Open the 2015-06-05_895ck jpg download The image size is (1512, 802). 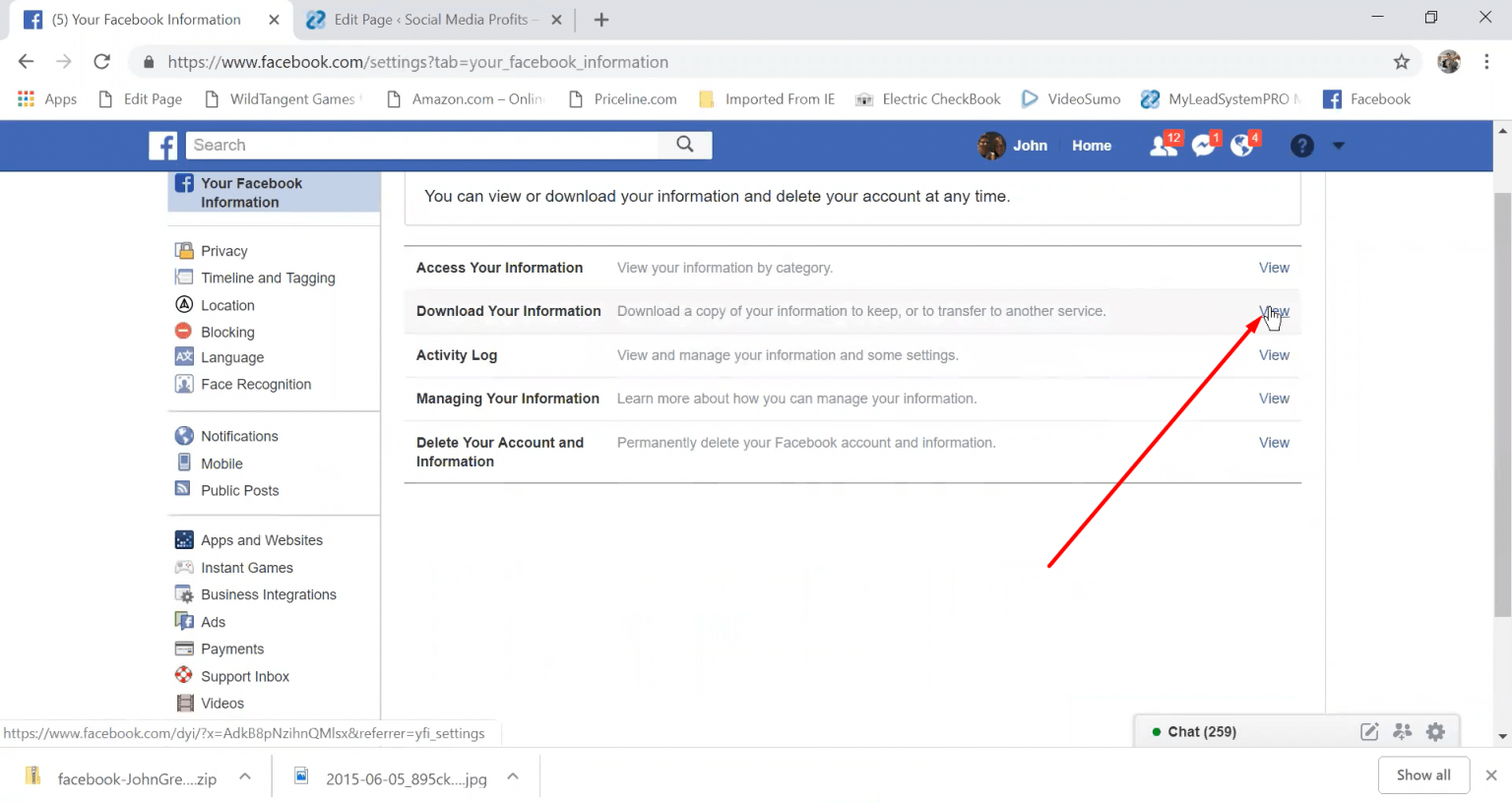click(391, 777)
